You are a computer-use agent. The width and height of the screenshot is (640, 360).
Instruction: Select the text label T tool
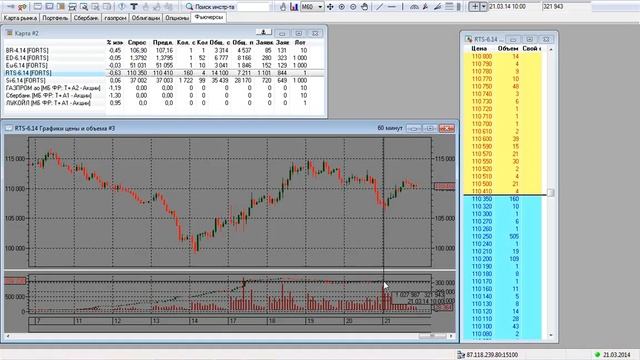point(133,7)
